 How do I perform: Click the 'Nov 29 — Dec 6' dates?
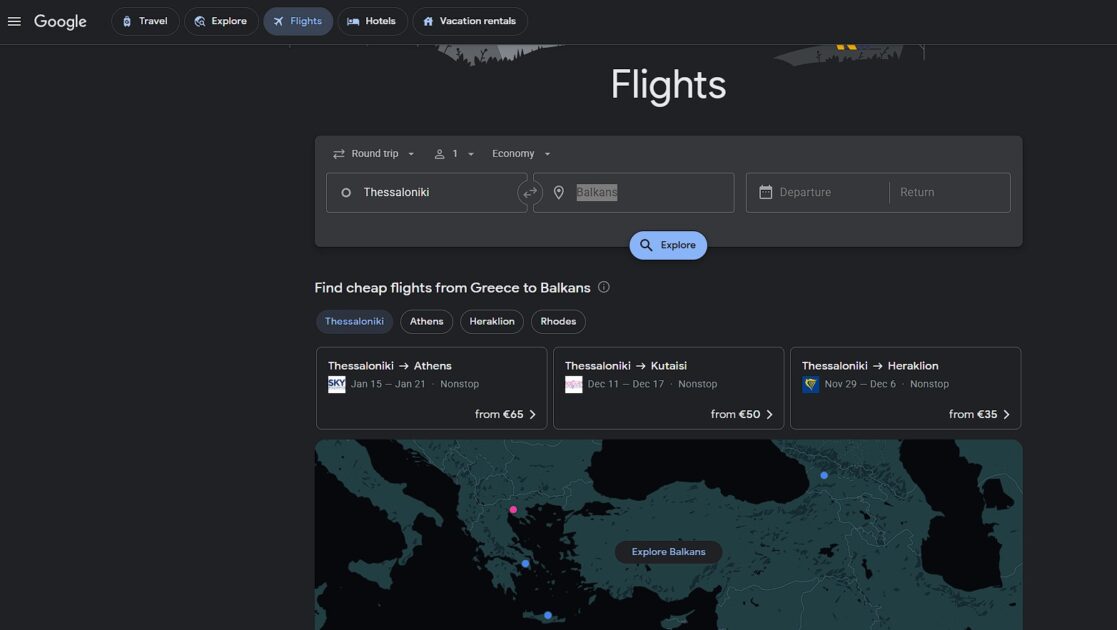point(860,384)
